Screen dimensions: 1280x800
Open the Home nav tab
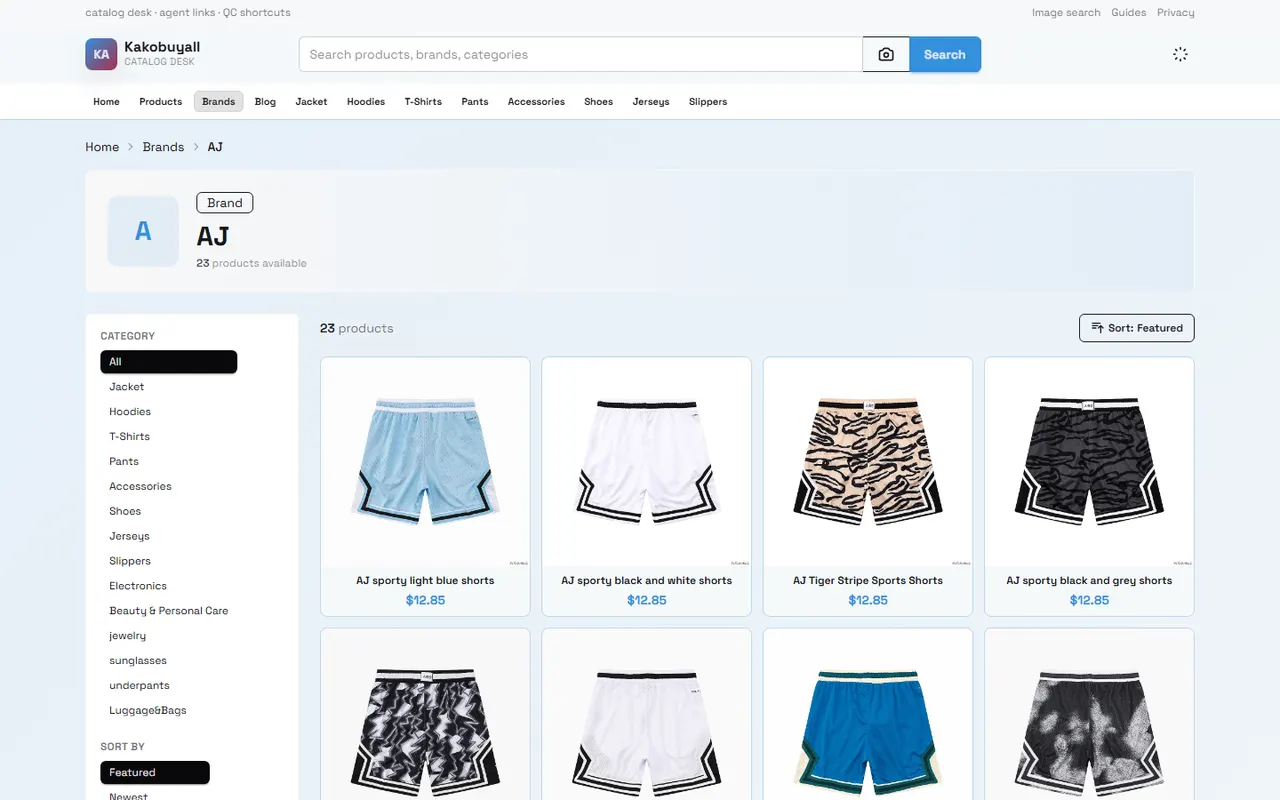106,102
